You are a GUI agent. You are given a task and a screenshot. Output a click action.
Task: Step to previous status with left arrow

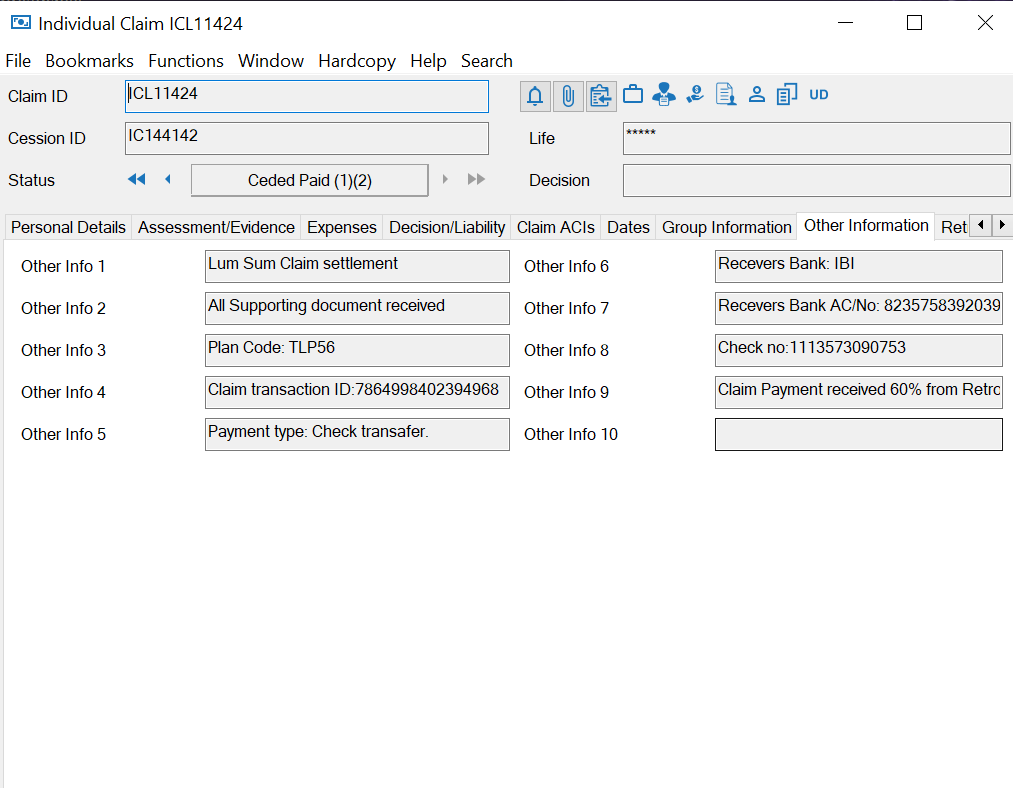[167, 179]
